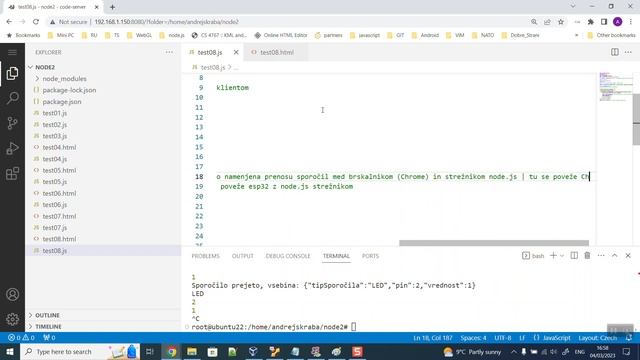Open the new terminal launch profile dropdown

pyautogui.click(x=562, y=256)
